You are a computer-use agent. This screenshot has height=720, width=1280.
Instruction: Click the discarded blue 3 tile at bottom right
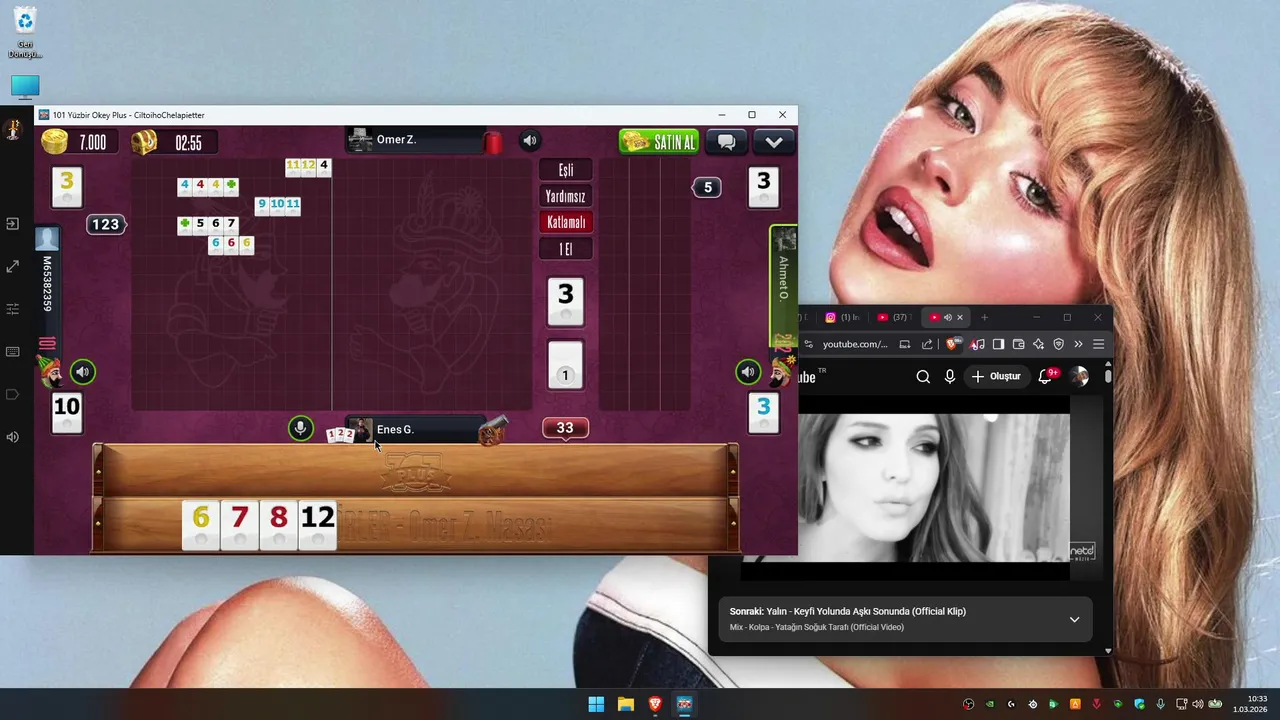click(764, 412)
